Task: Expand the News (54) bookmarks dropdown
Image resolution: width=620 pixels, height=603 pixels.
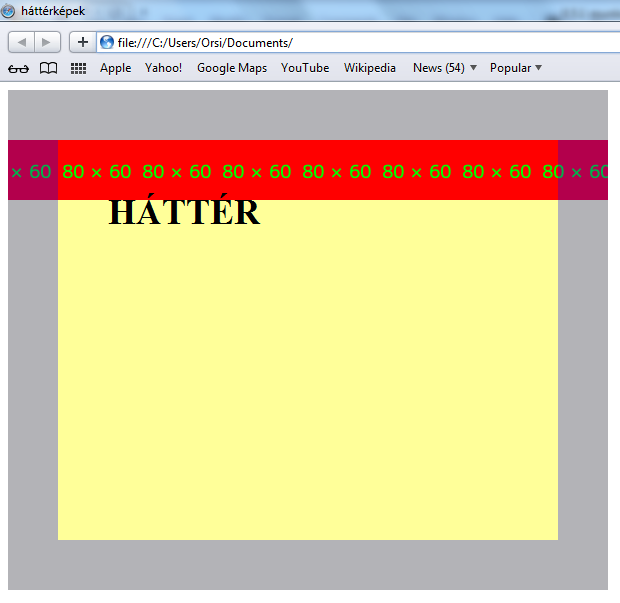Action: (444, 68)
